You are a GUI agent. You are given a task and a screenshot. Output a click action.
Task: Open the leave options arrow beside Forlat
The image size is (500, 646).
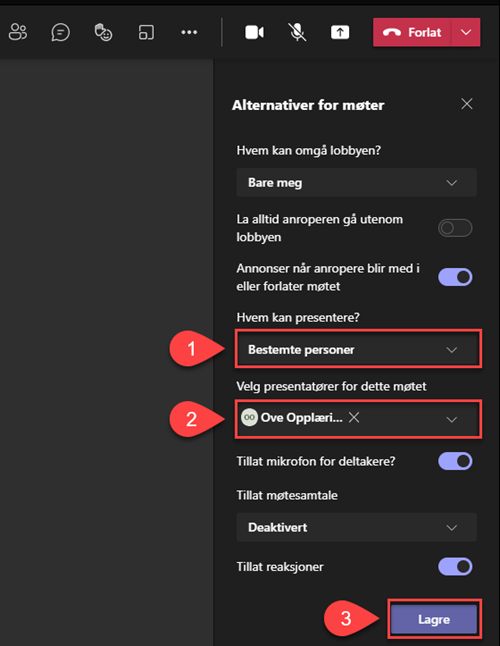tap(466, 32)
